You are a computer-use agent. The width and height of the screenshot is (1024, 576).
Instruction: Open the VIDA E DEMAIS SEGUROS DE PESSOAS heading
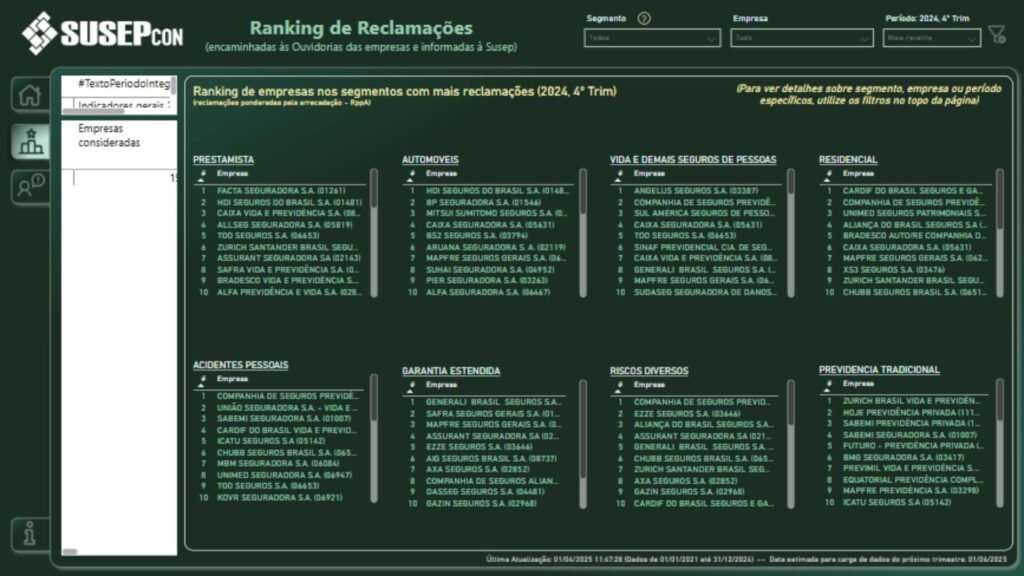pyautogui.click(x=694, y=159)
